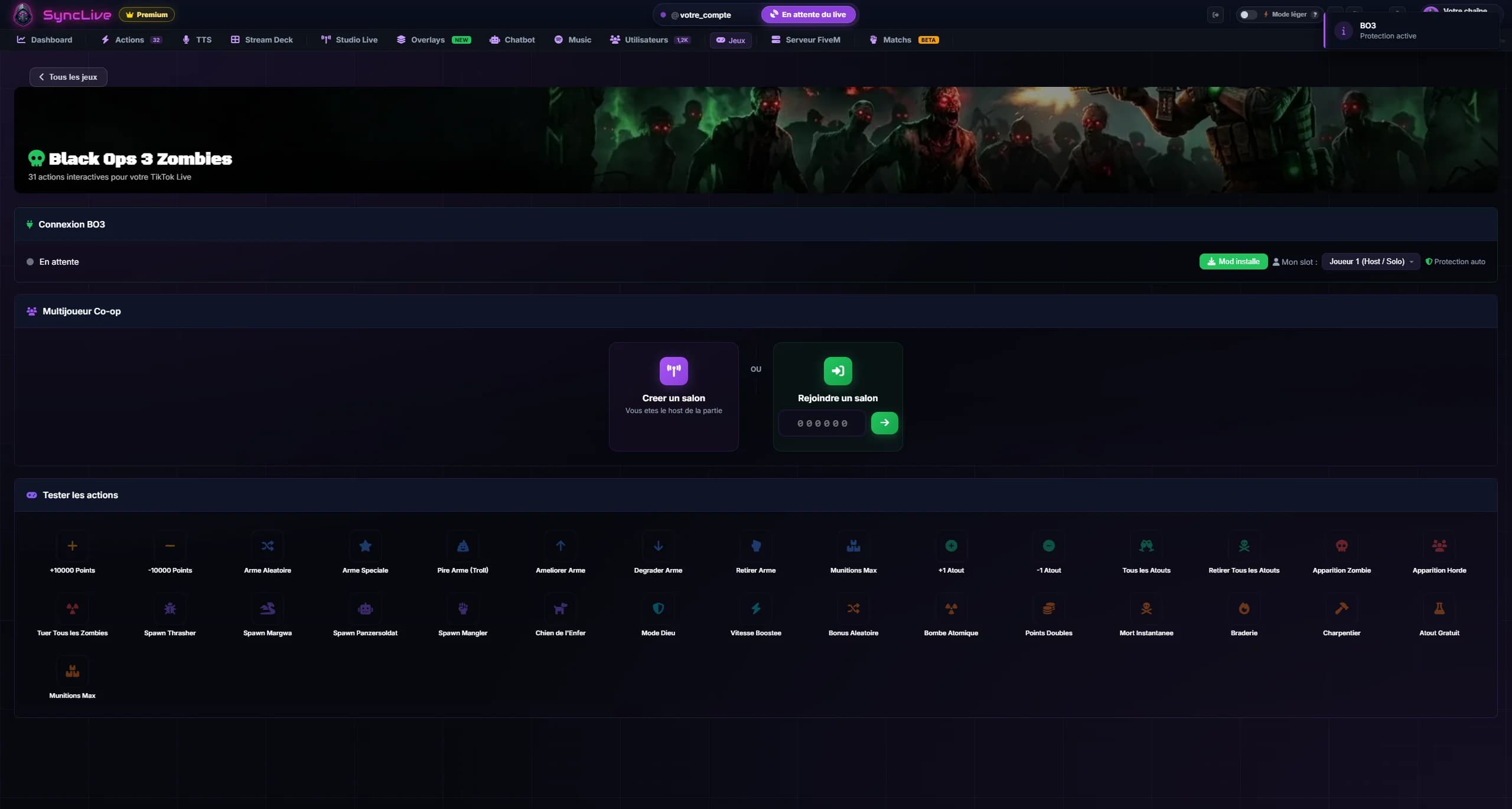Test the Retirer Arme action

[x=756, y=546]
